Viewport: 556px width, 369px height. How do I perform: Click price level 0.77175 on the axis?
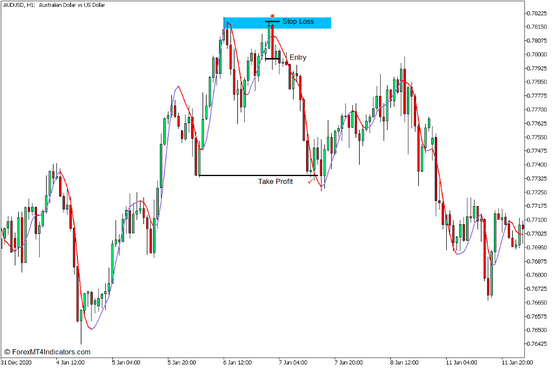pyautogui.click(x=536, y=206)
